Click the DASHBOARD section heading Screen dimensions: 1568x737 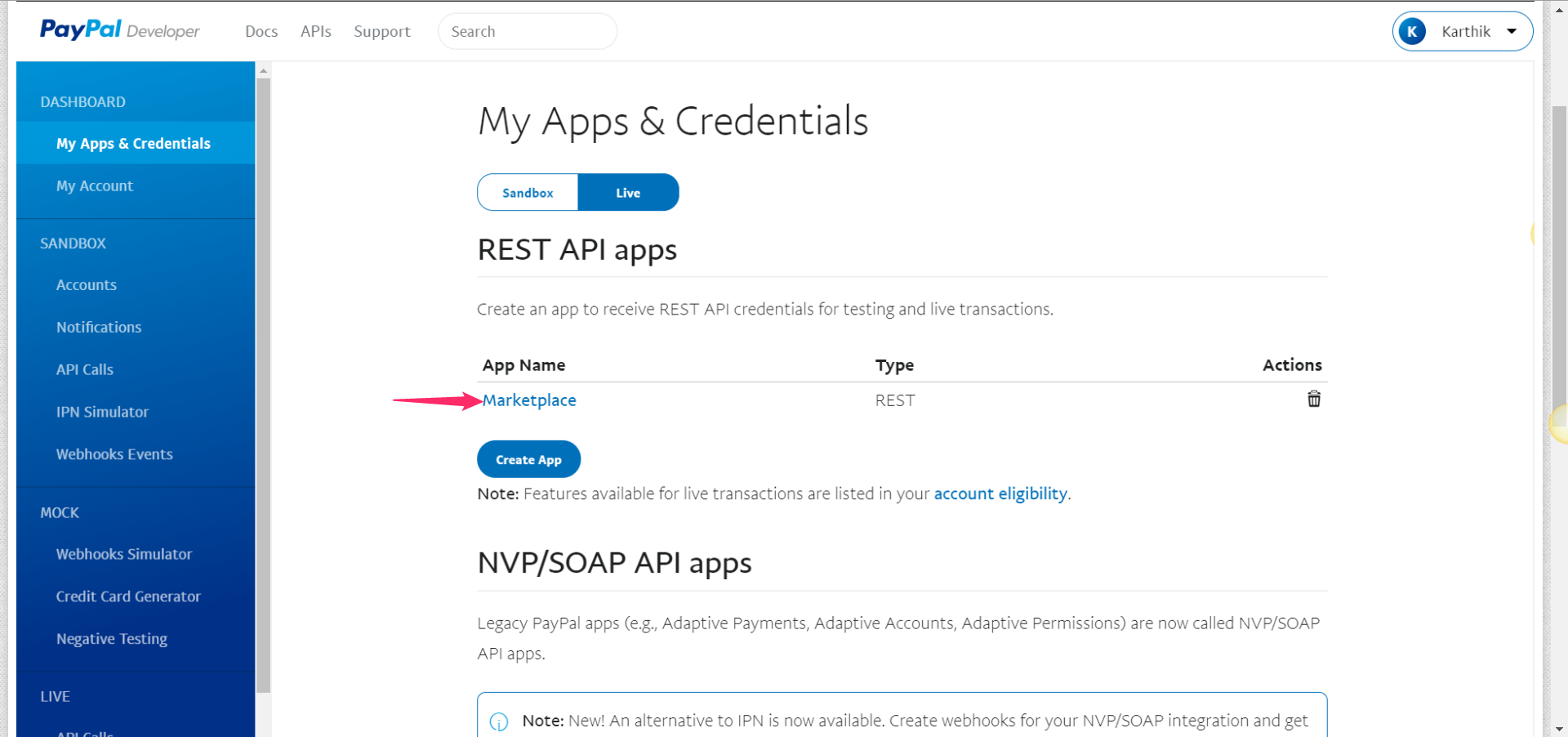(x=83, y=102)
